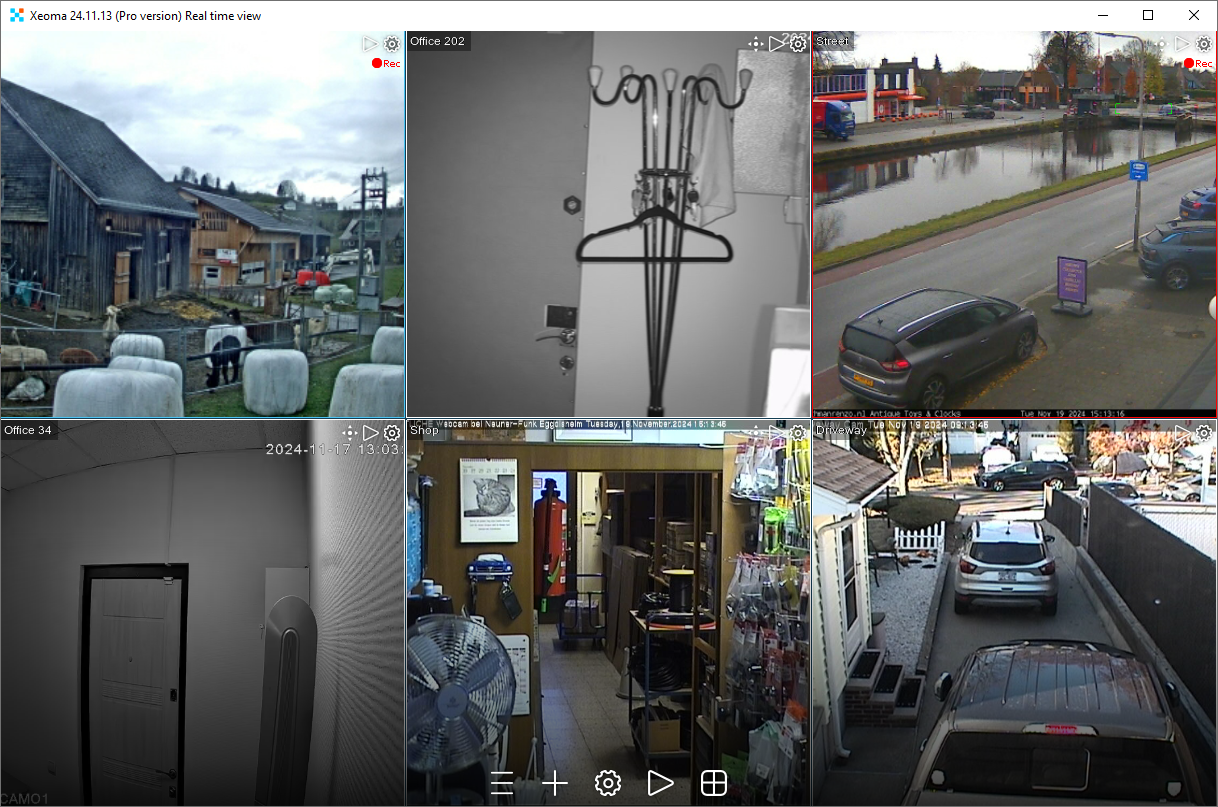Click the Rec indicator on Street camera

click(x=1198, y=64)
